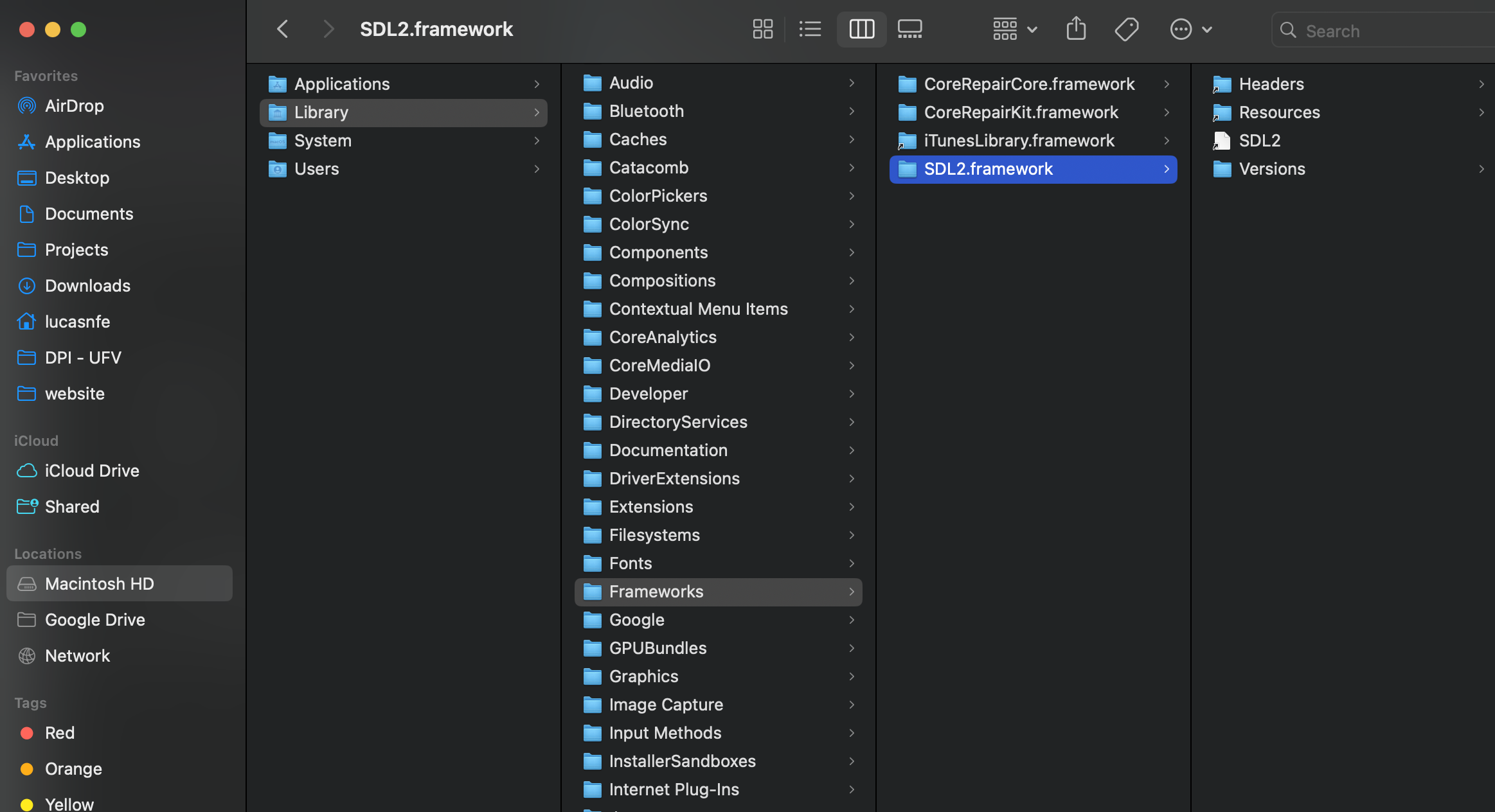Screen dimensions: 1495x812
Task: Go back with the left chevron
Action: tap(283, 30)
